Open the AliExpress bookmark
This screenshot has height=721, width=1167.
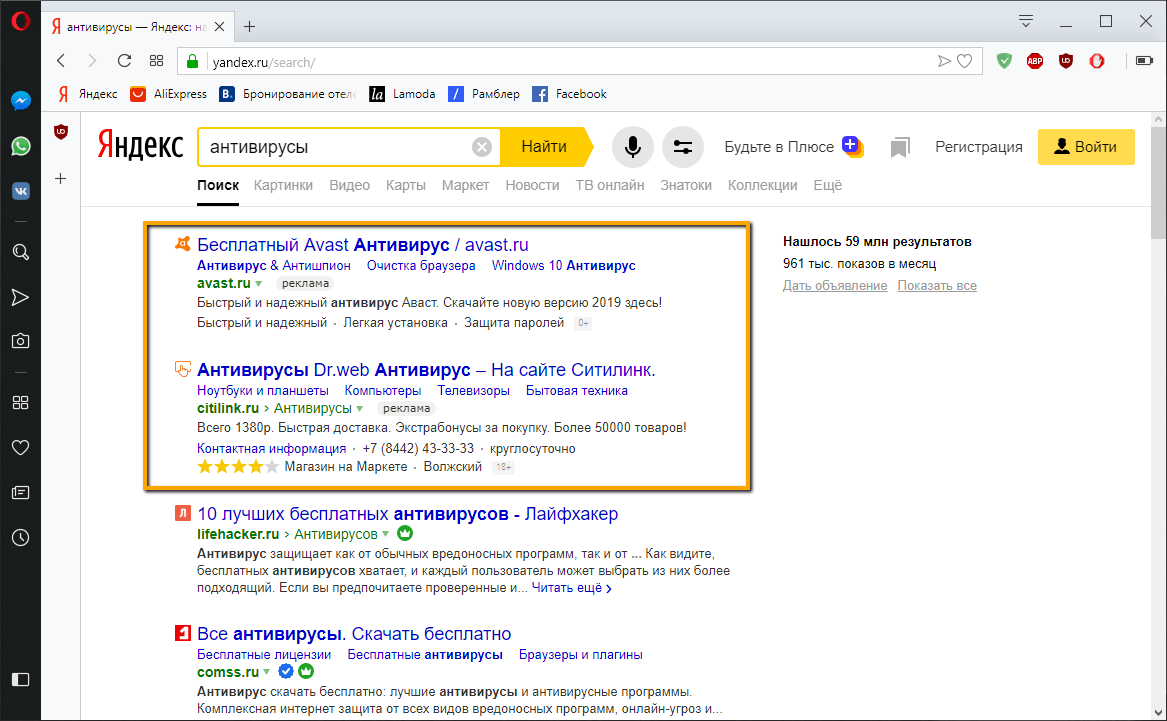click(168, 94)
